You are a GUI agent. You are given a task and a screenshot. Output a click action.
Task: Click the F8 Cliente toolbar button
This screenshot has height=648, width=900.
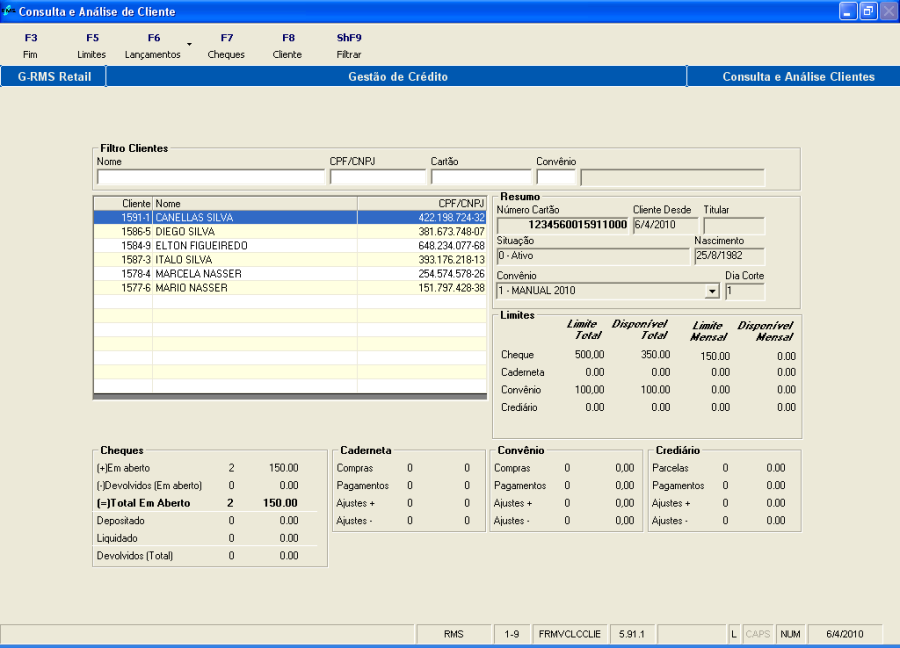(288, 46)
